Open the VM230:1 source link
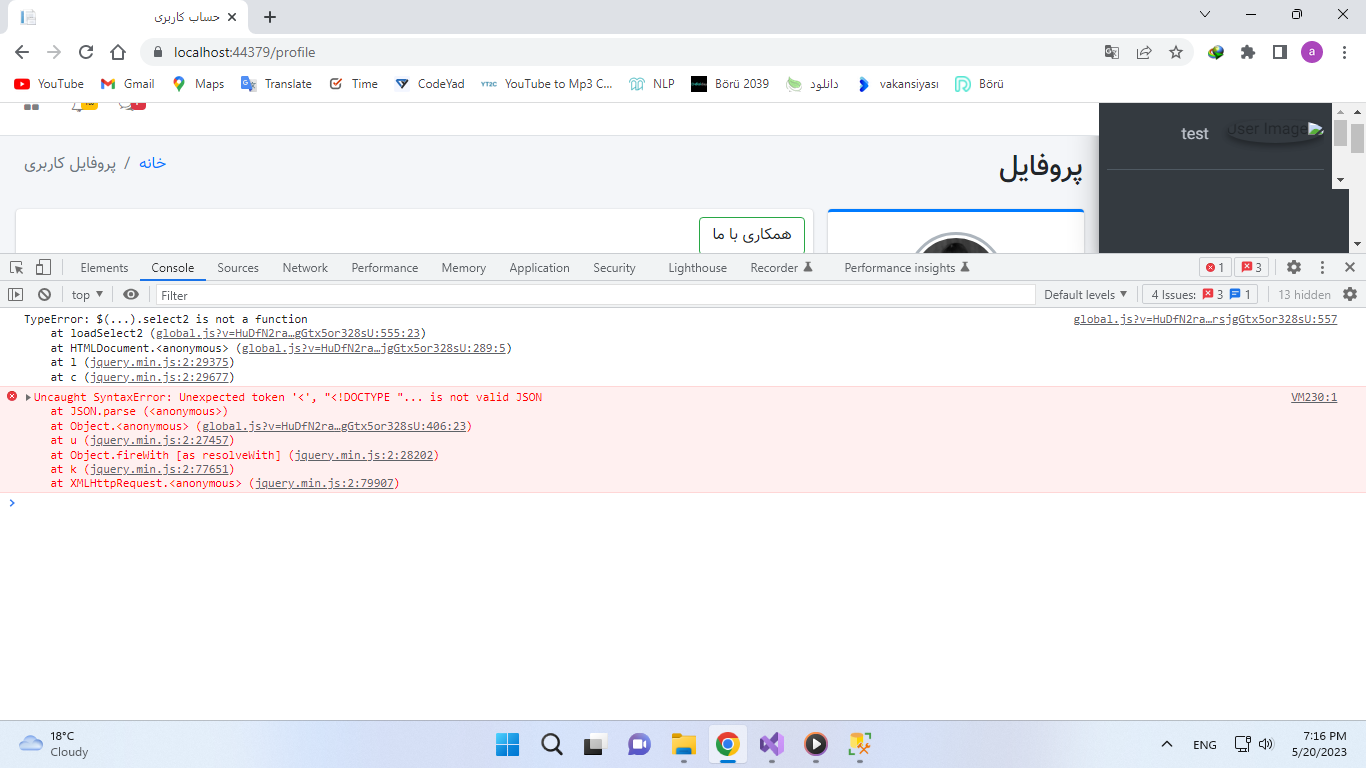1366x768 pixels. click(1313, 397)
